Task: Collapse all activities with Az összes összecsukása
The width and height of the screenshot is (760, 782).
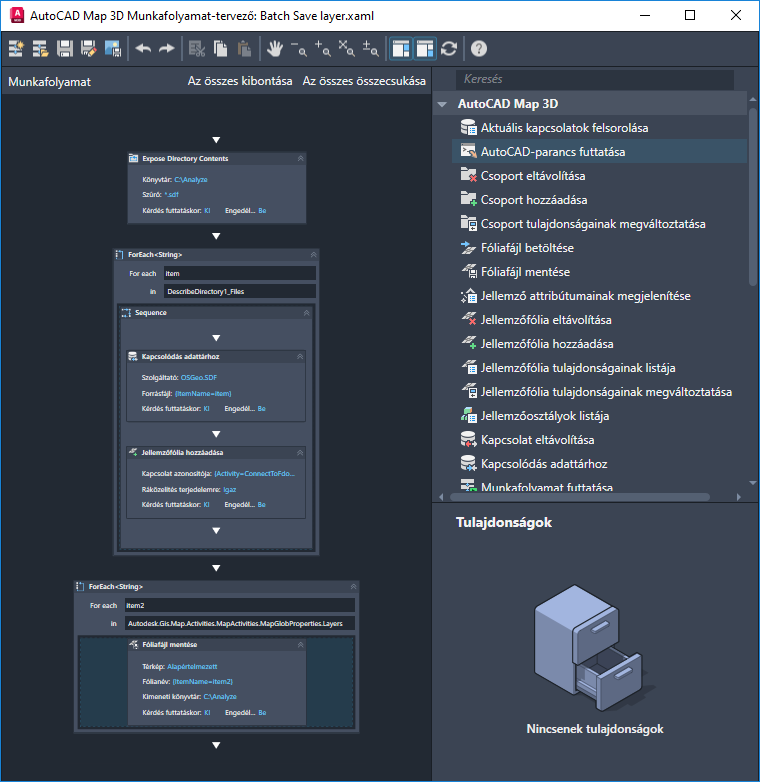Action: point(364,81)
